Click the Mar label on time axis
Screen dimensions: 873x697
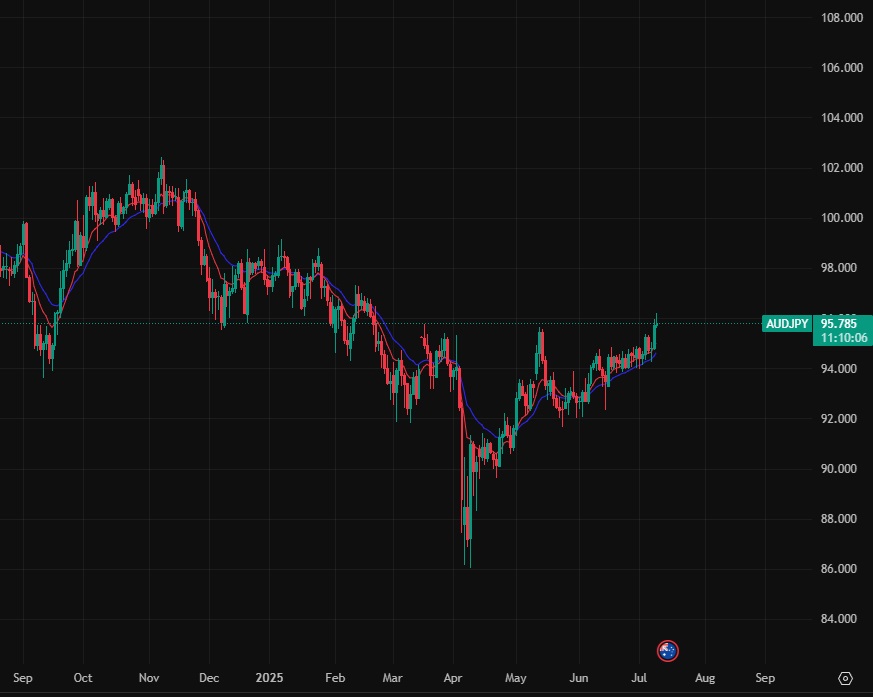click(x=393, y=678)
